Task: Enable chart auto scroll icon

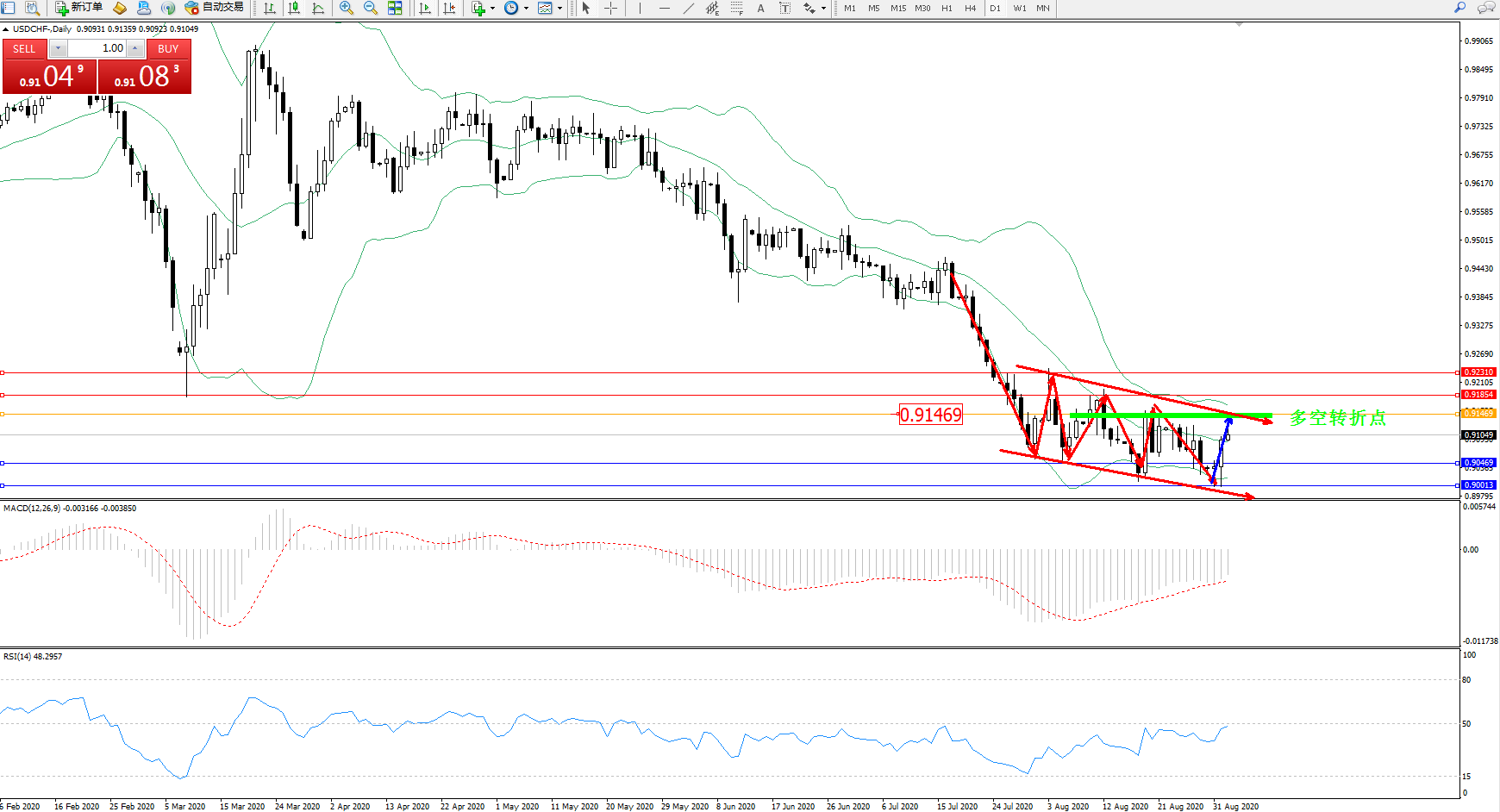Action: point(425,8)
